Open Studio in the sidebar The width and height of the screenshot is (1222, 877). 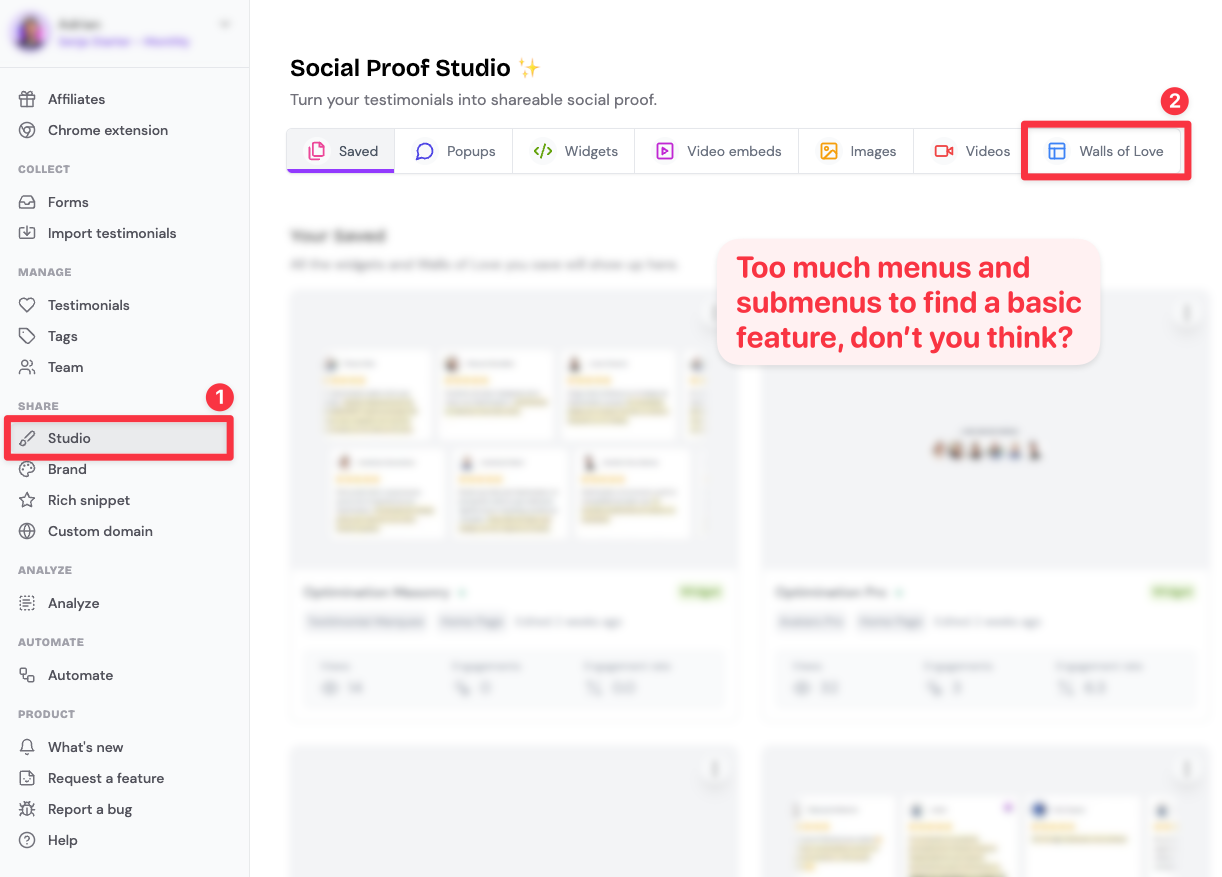69,438
